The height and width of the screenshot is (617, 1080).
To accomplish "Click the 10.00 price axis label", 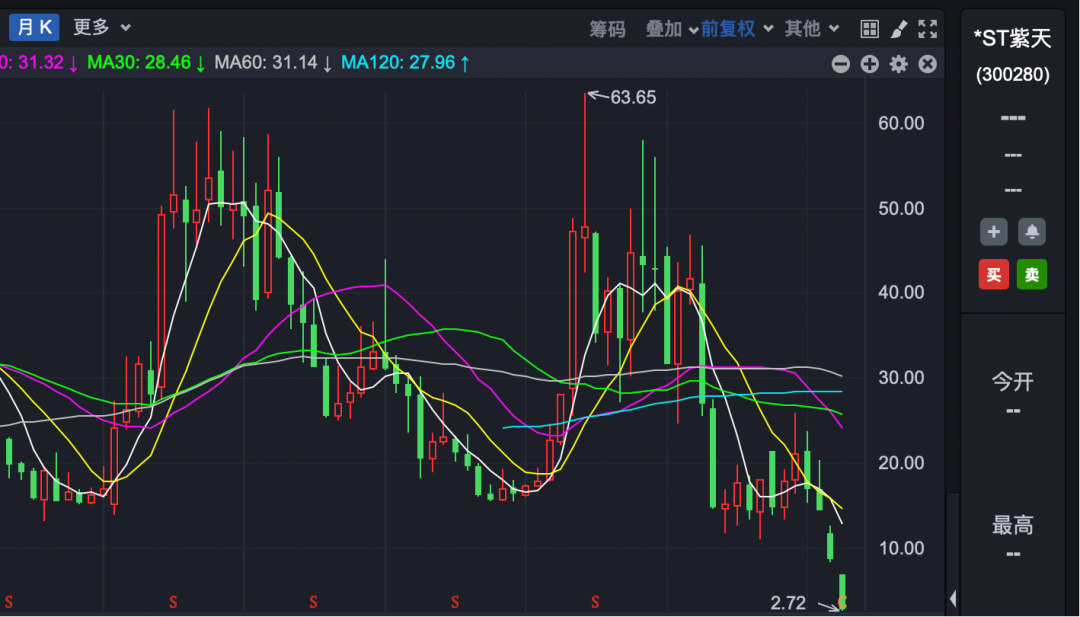I will [x=901, y=548].
